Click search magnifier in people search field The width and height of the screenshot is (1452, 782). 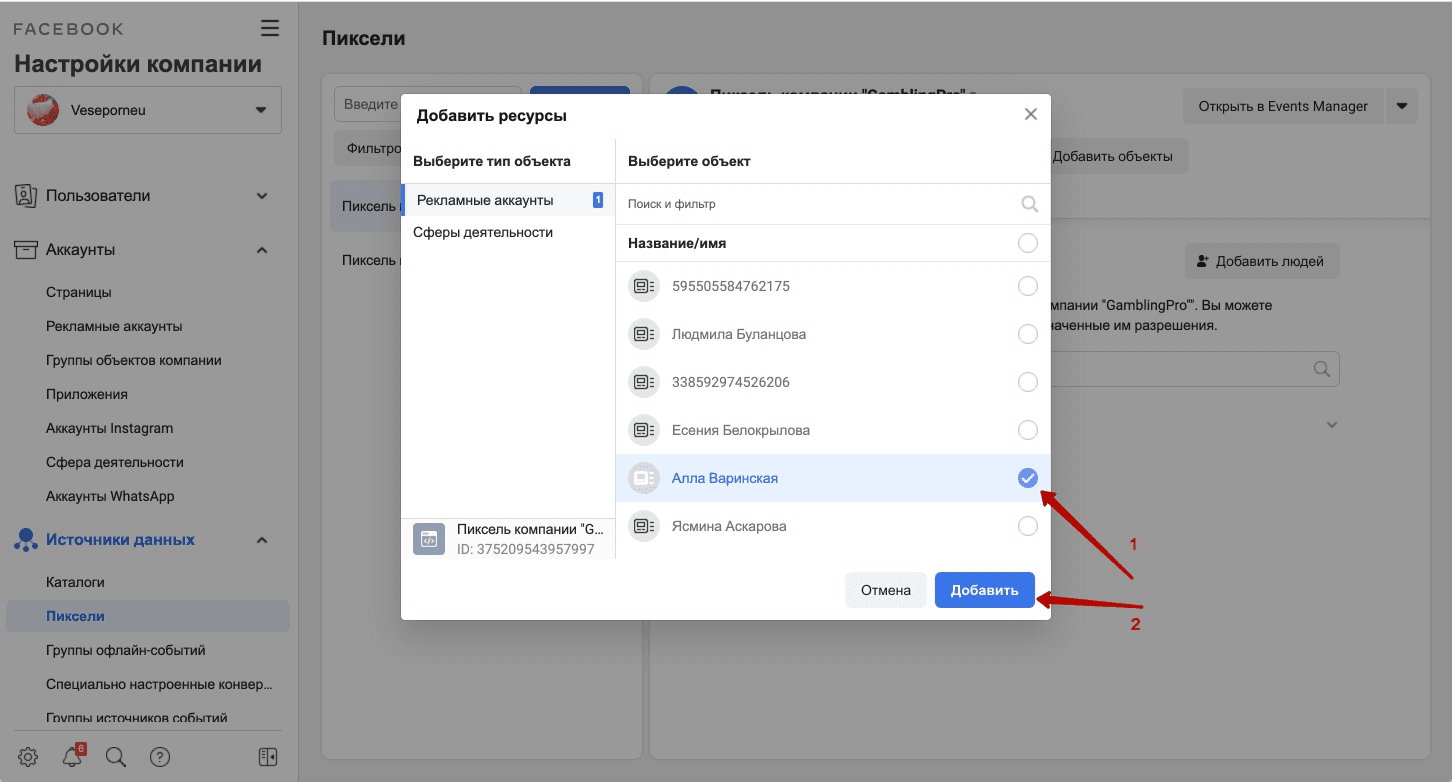click(x=1322, y=369)
